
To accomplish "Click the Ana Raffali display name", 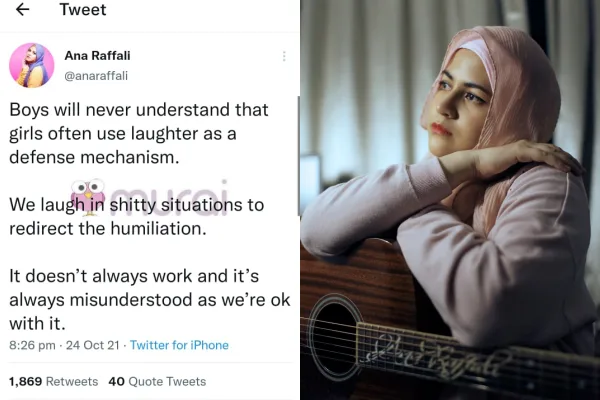I will (x=98, y=55).
